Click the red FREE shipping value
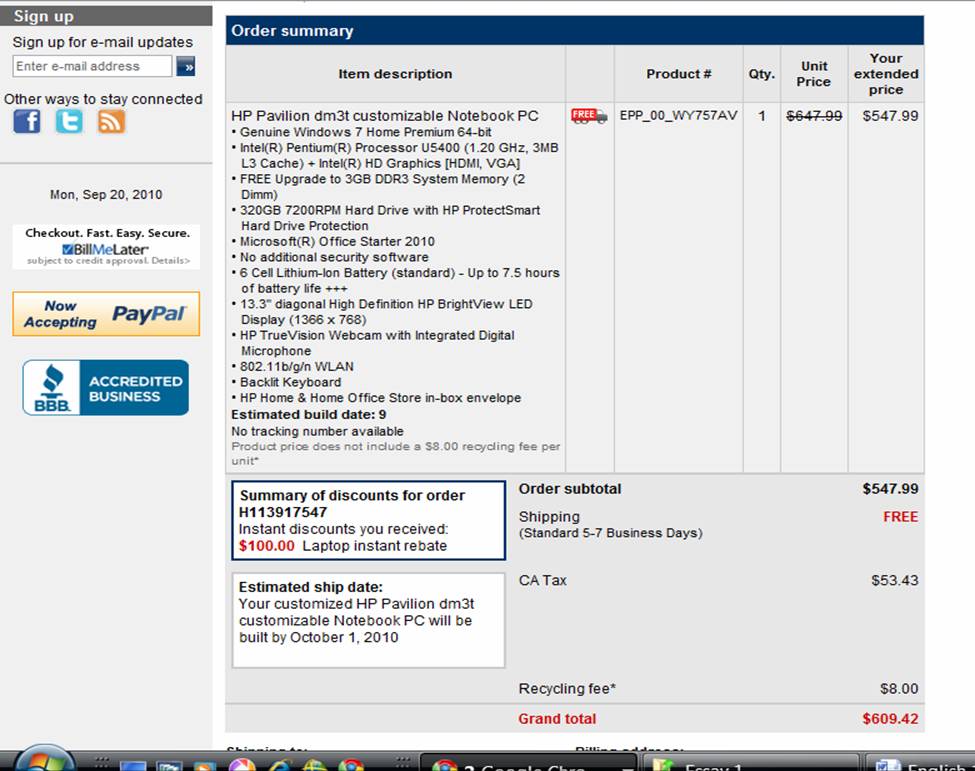975x771 pixels. click(x=900, y=517)
